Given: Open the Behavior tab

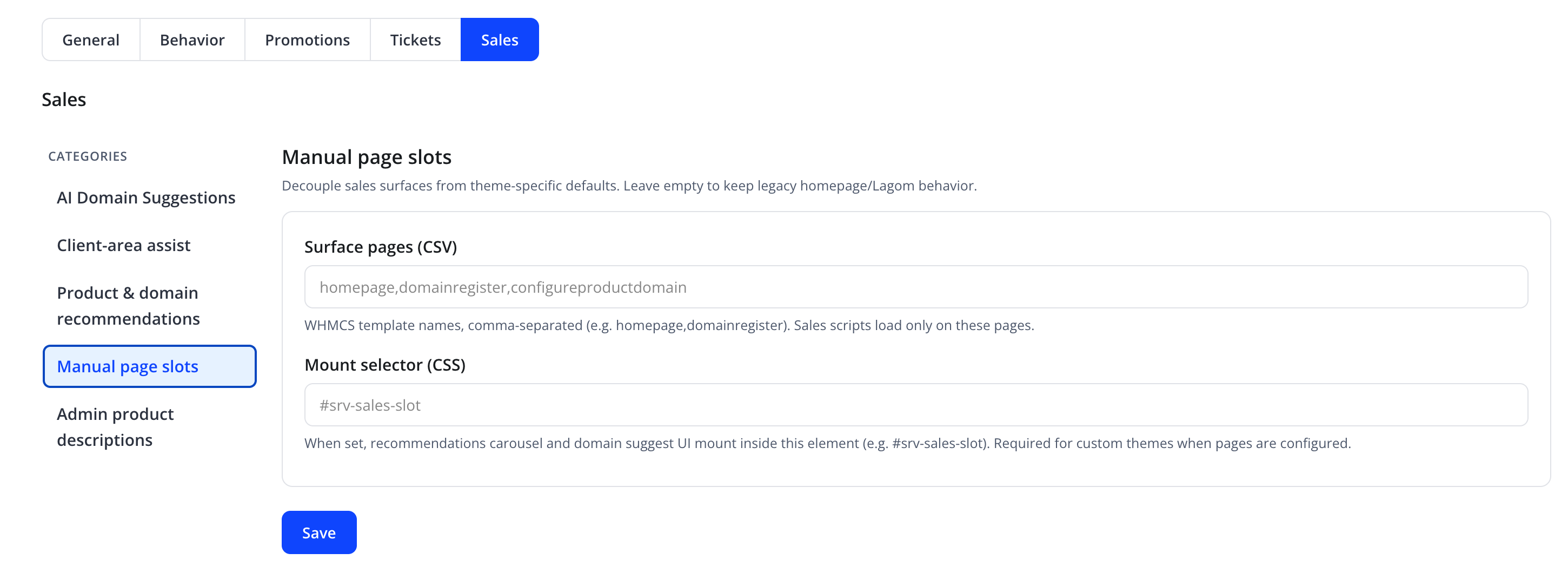Looking at the screenshot, I should [192, 40].
